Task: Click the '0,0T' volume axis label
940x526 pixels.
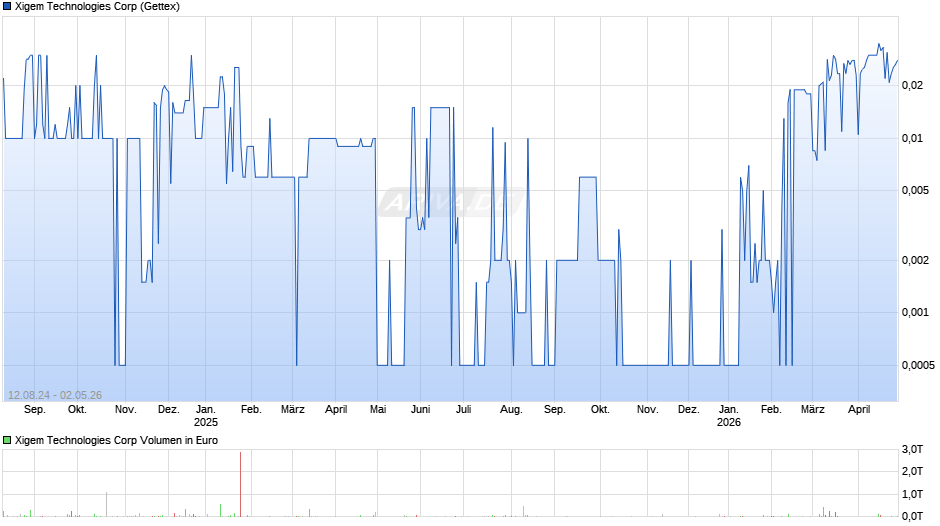Action: 912,516
